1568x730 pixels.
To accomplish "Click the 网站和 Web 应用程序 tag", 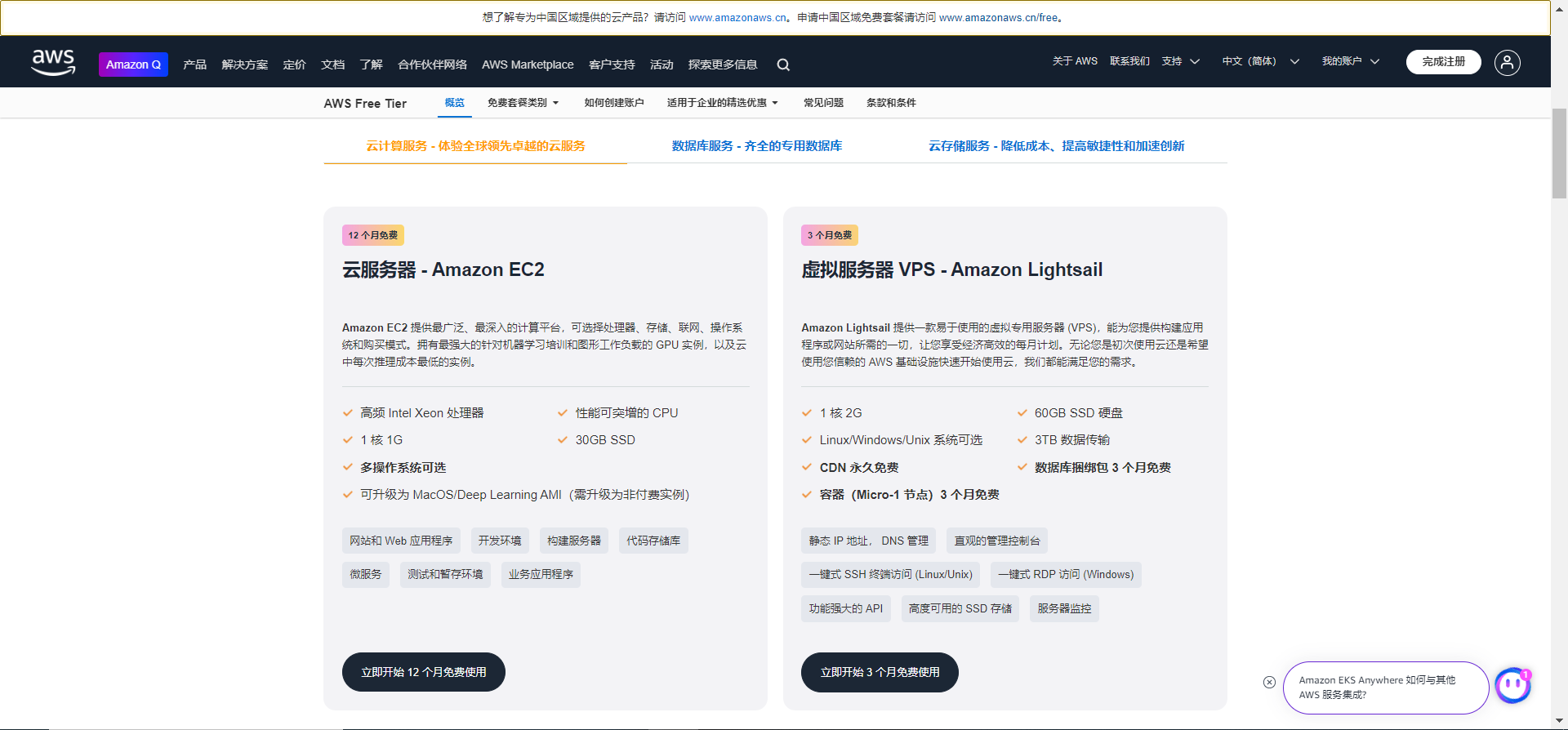I will 401,541.
